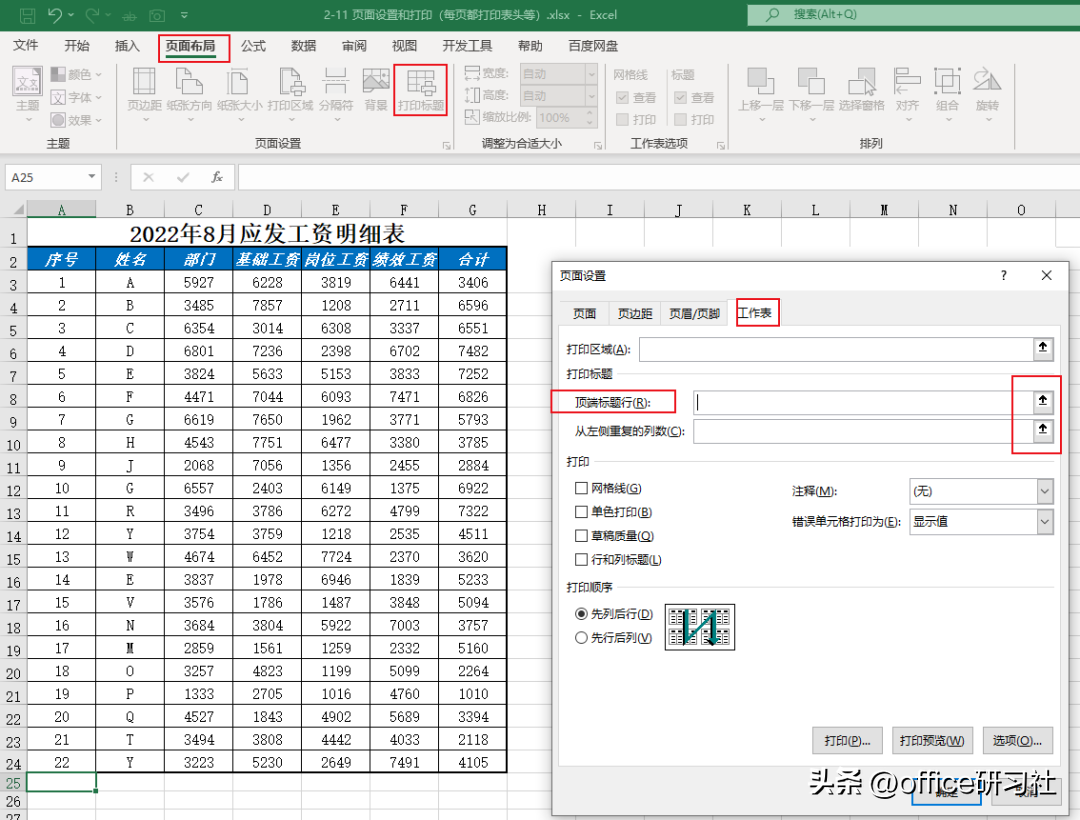Click the insert function fx icon

(217, 177)
